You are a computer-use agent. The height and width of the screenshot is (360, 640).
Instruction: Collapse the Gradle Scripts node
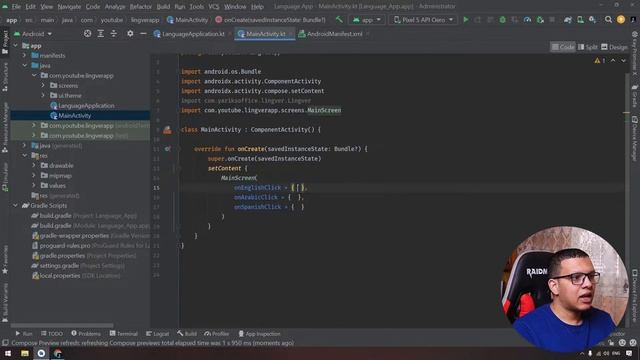click(x=16, y=205)
